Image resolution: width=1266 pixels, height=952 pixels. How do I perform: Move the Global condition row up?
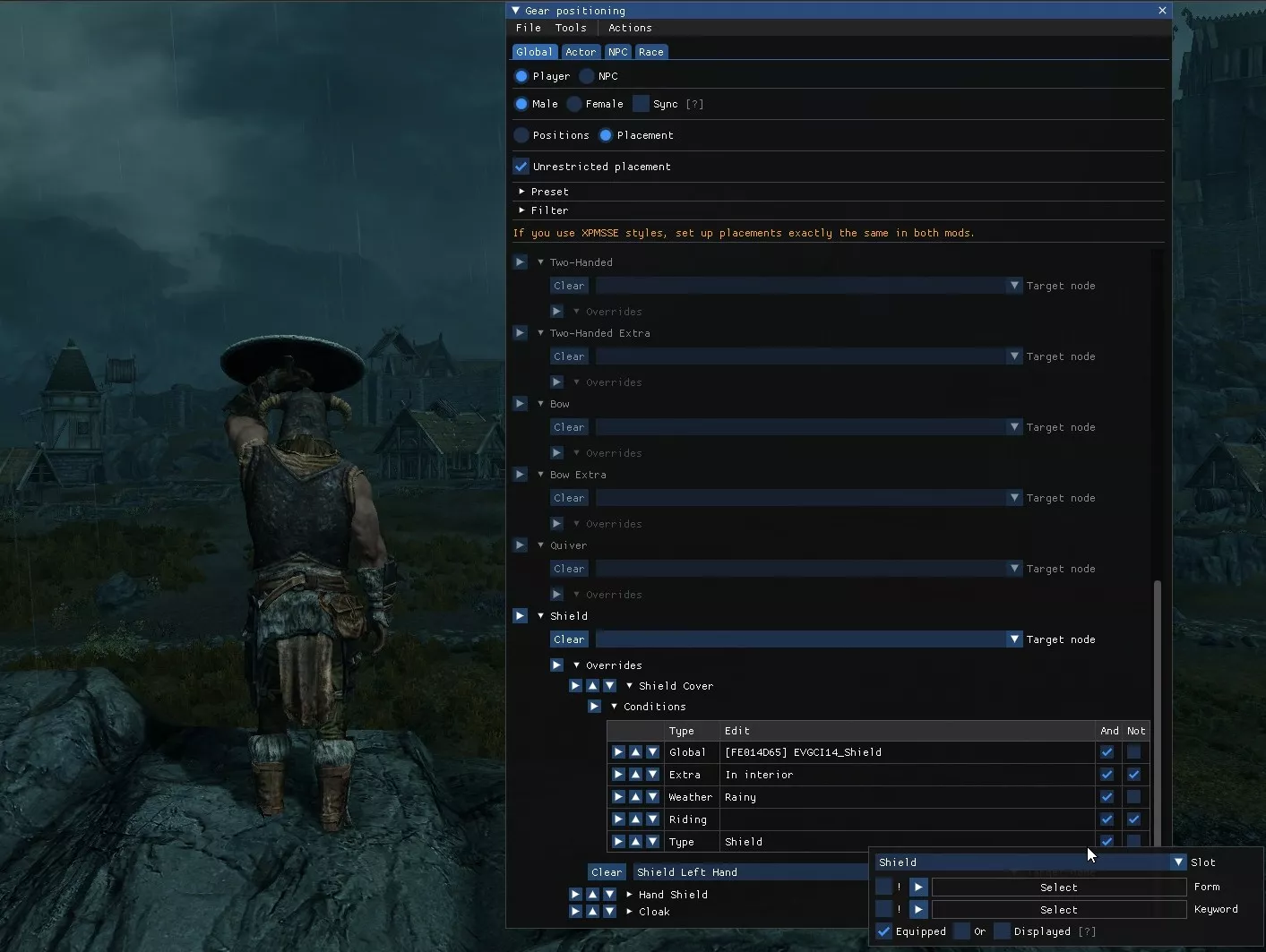pyautogui.click(x=635, y=752)
